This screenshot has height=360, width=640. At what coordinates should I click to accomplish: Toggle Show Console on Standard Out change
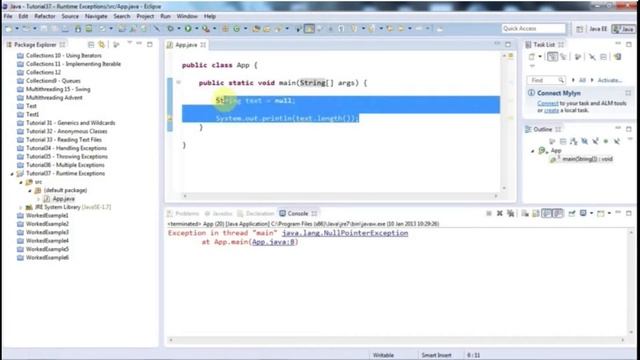click(547, 213)
